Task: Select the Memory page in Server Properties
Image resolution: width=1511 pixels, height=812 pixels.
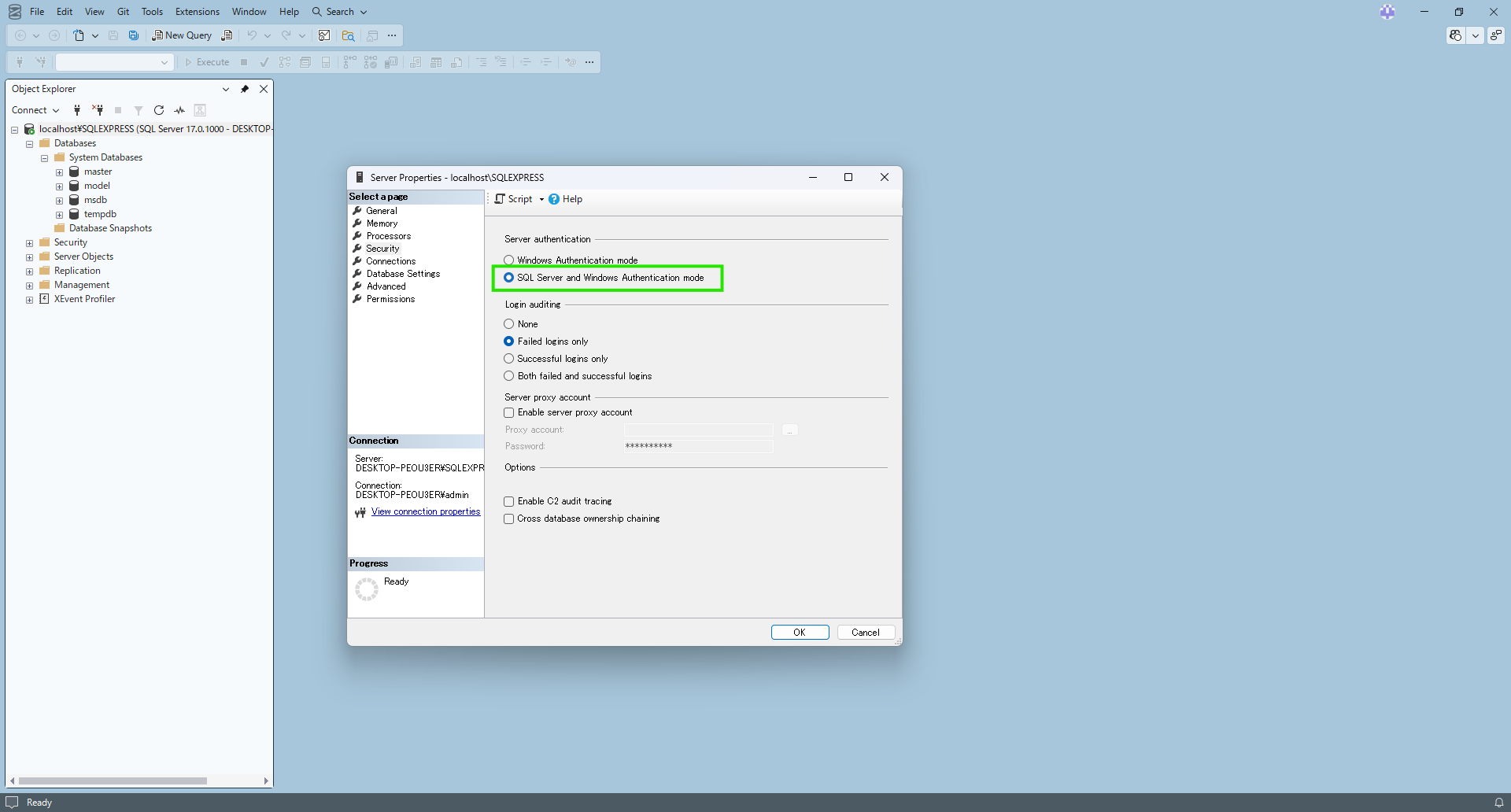Action: [x=382, y=223]
